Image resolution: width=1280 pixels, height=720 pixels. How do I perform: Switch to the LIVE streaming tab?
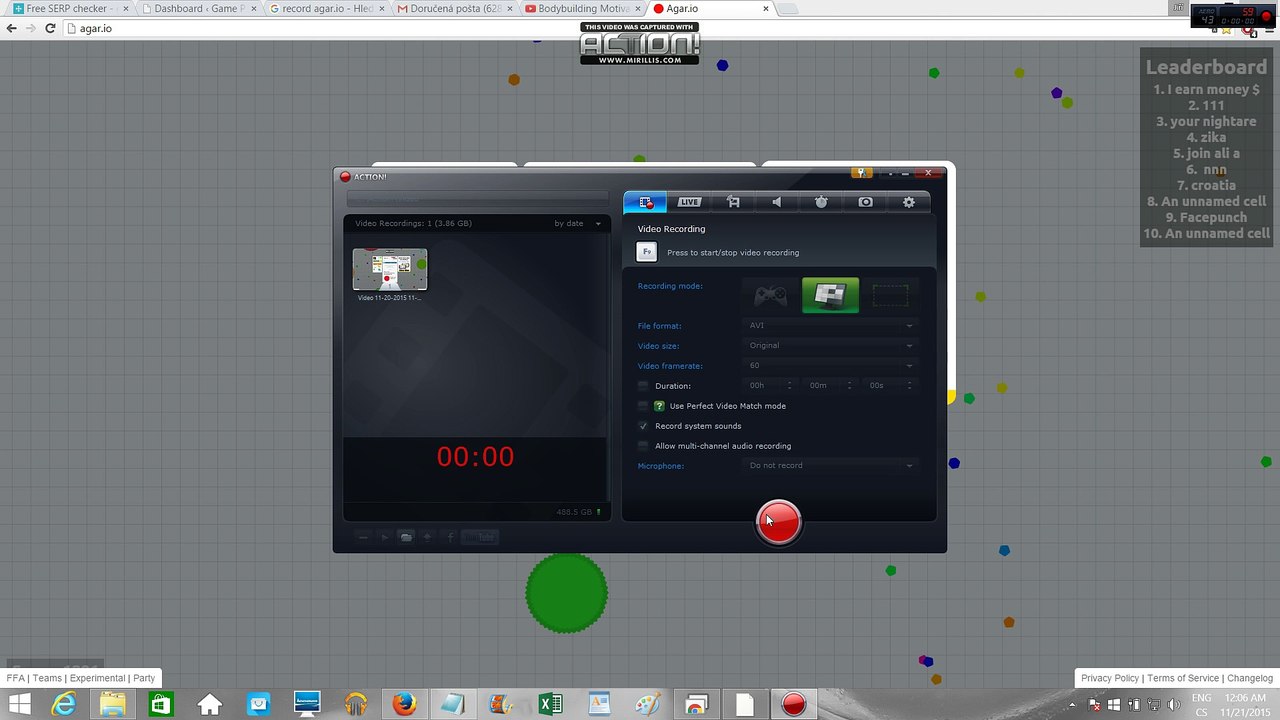(689, 202)
